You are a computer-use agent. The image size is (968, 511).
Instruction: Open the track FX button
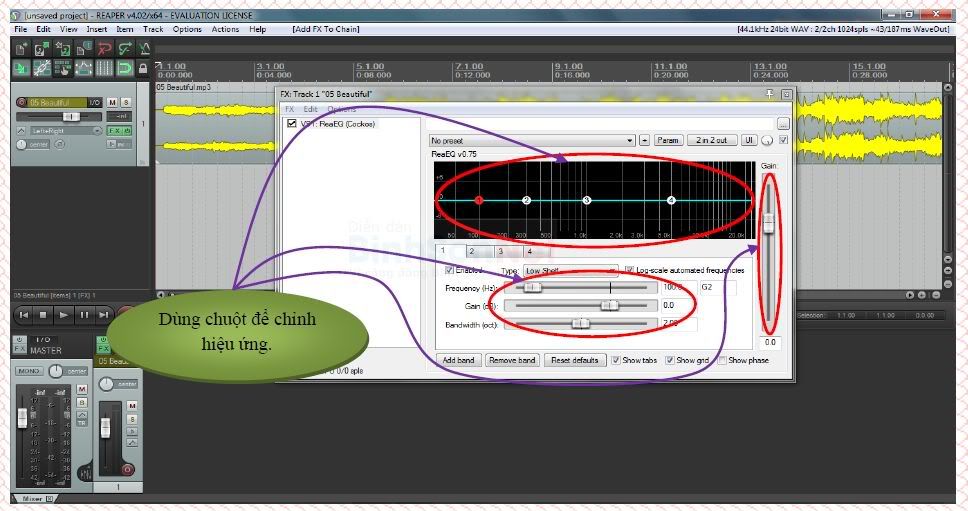(114, 131)
